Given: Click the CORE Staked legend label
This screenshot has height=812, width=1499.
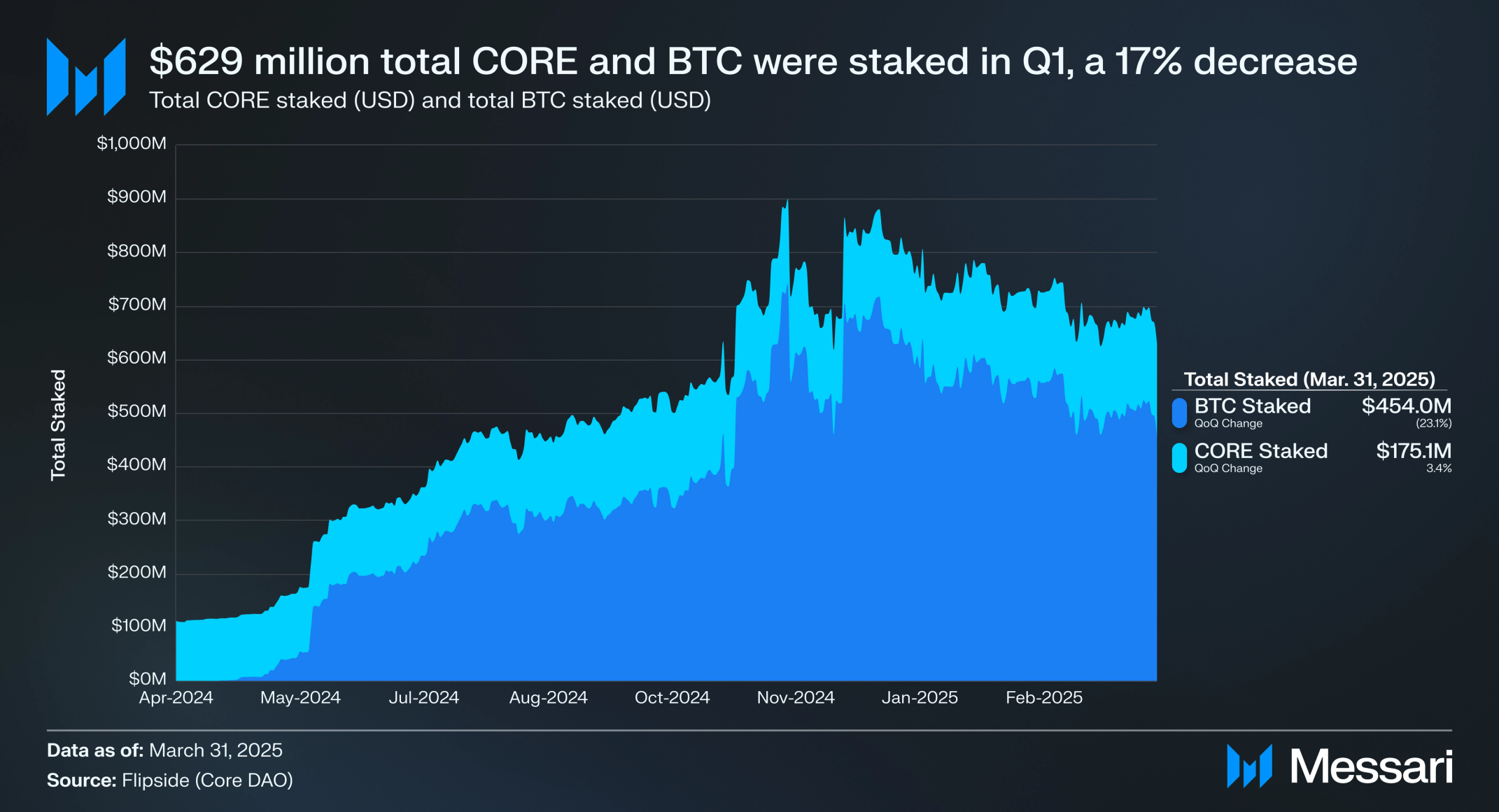Looking at the screenshot, I should tap(1261, 450).
